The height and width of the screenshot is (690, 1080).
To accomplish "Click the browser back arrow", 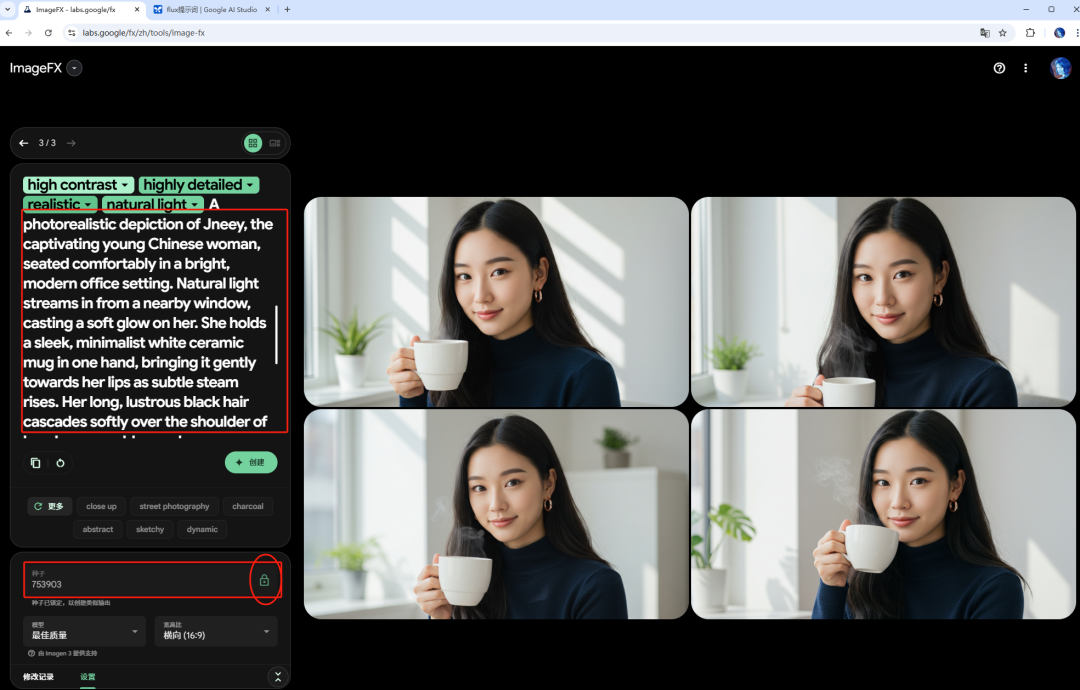I will (9, 32).
